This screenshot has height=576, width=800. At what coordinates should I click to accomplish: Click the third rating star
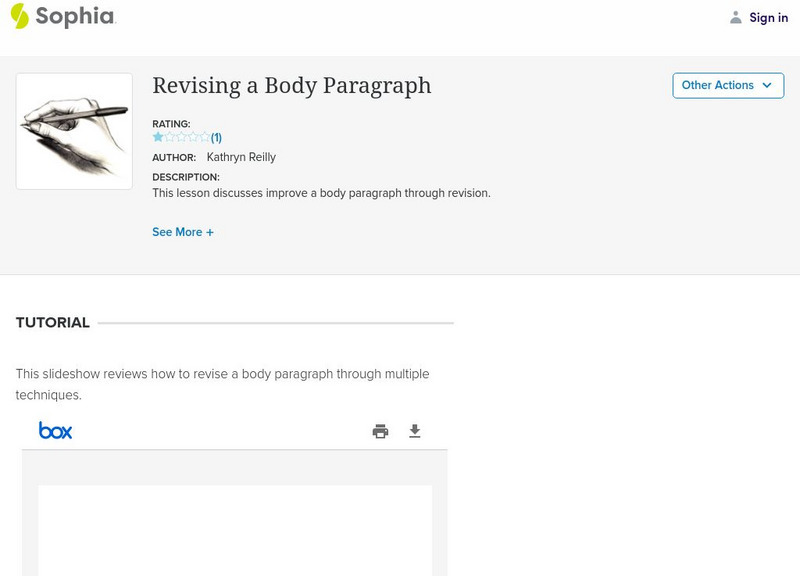pos(181,137)
